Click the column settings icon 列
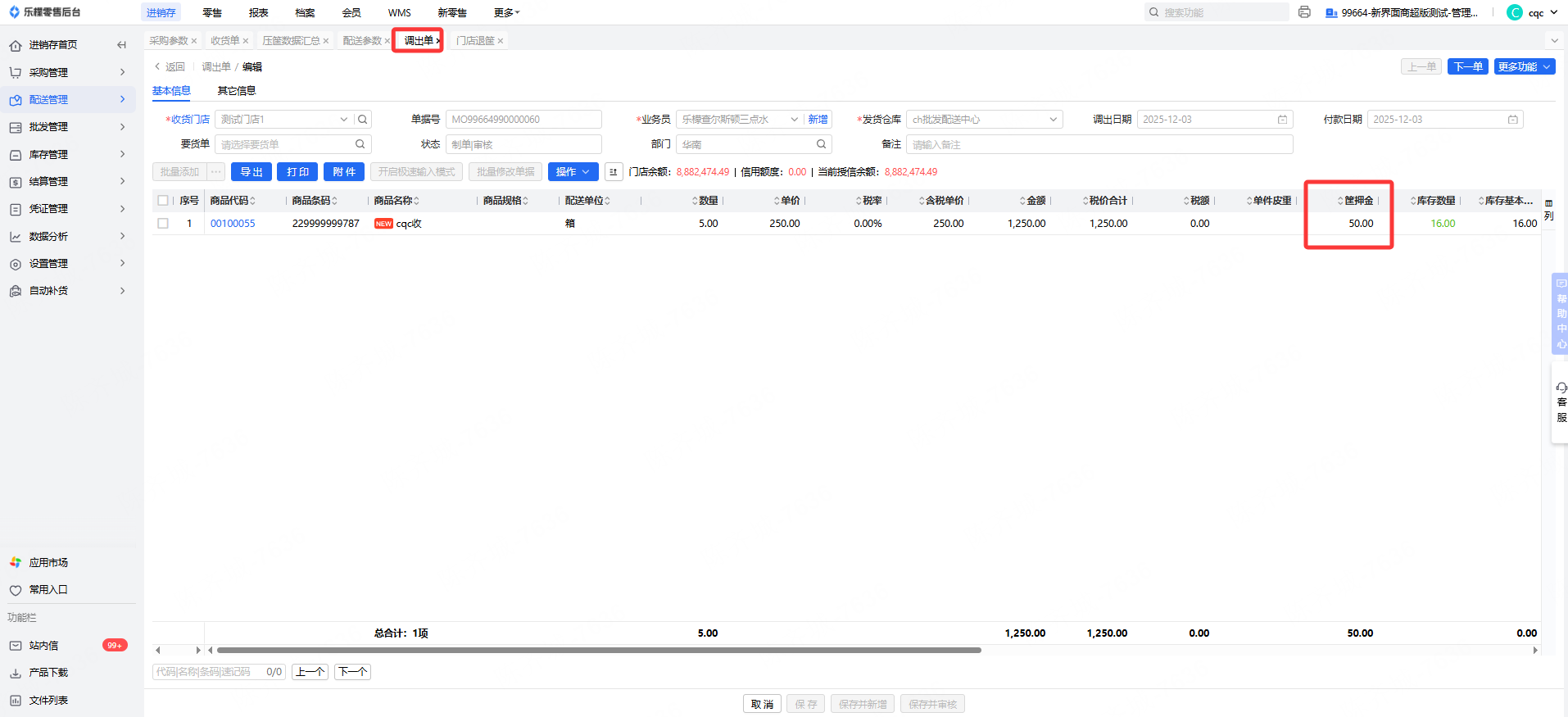Image resolution: width=1568 pixels, height=717 pixels. click(x=1548, y=210)
